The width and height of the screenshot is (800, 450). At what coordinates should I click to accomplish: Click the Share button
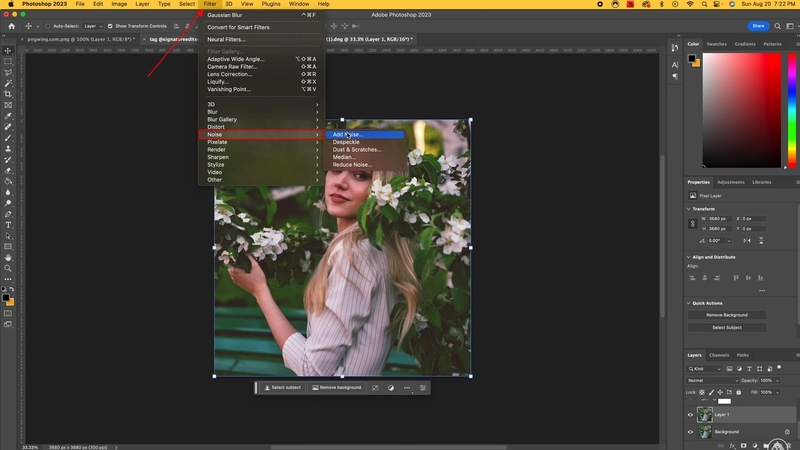click(x=758, y=26)
